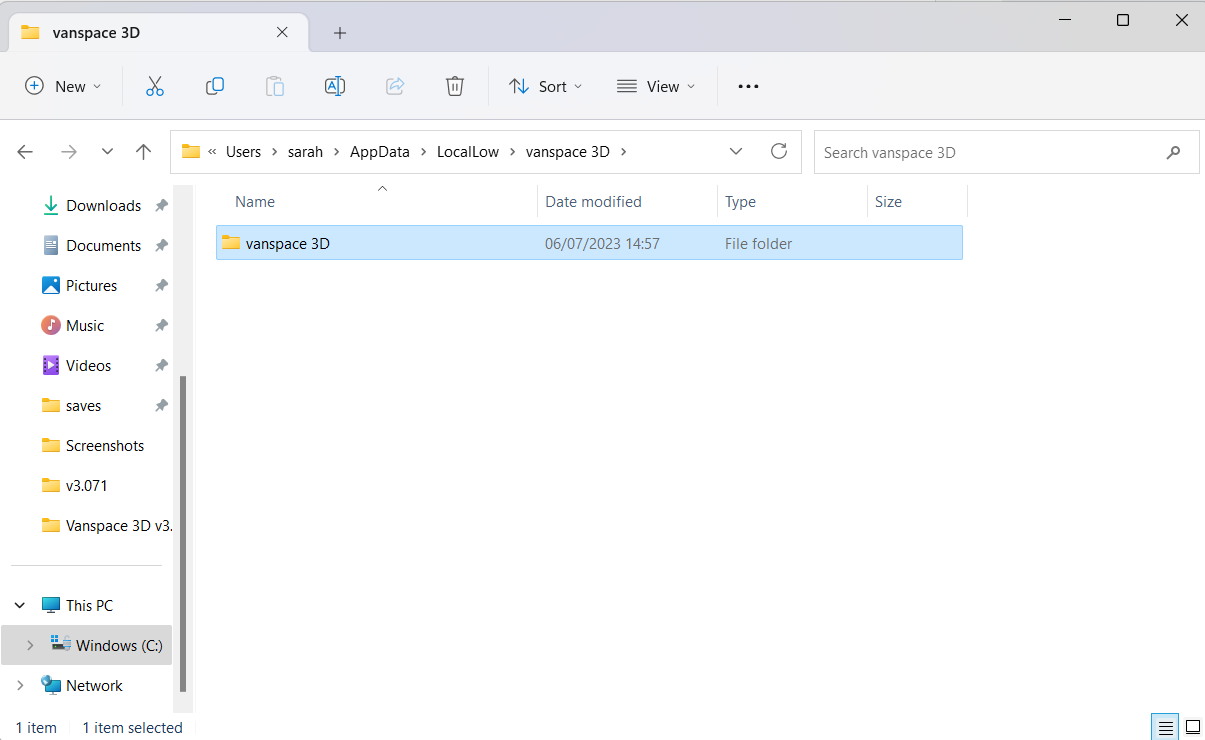Open the New dropdown menu
The height and width of the screenshot is (740, 1205).
coord(63,87)
